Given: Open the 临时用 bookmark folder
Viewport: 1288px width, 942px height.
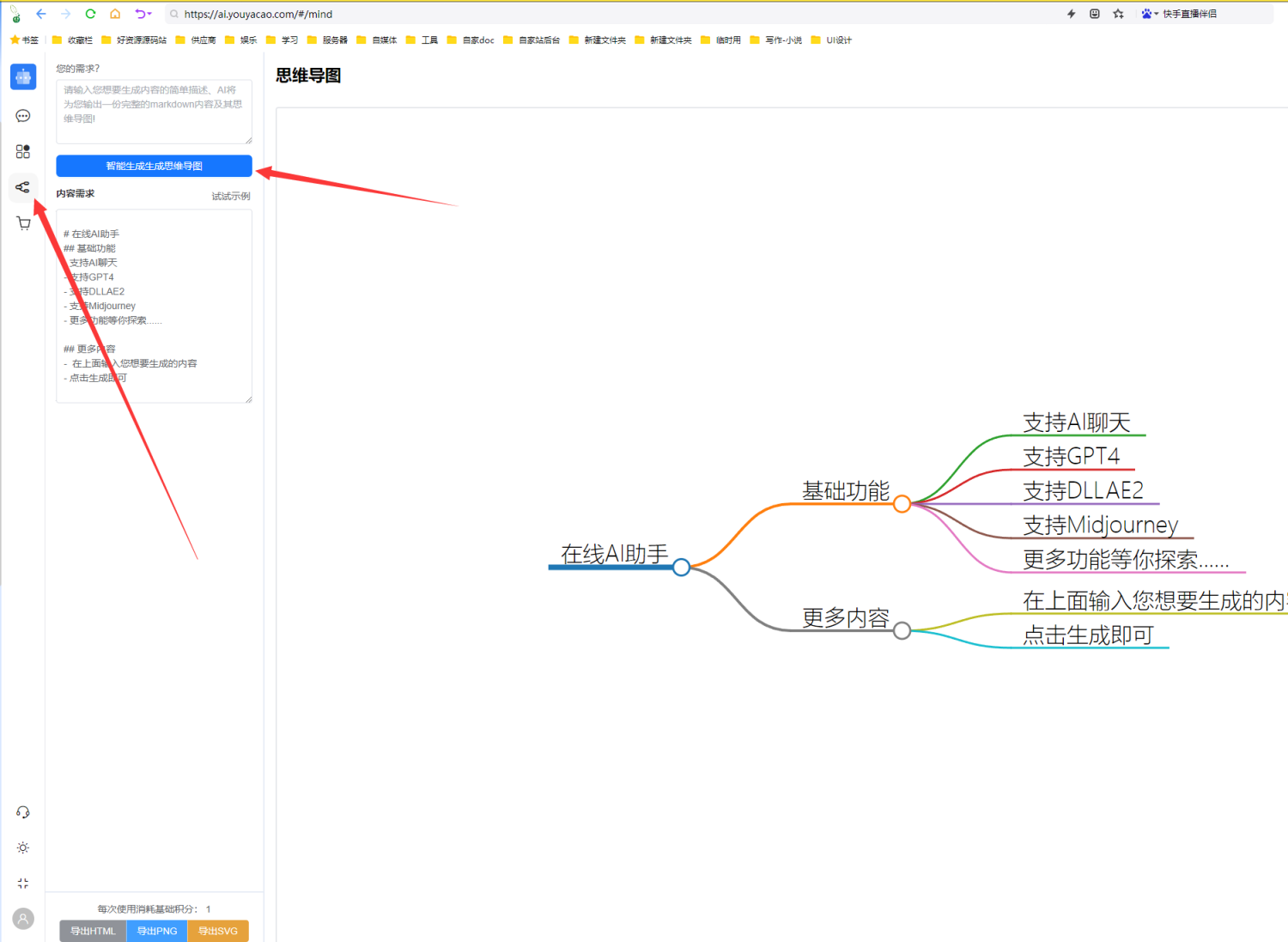Looking at the screenshot, I should [721, 40].
